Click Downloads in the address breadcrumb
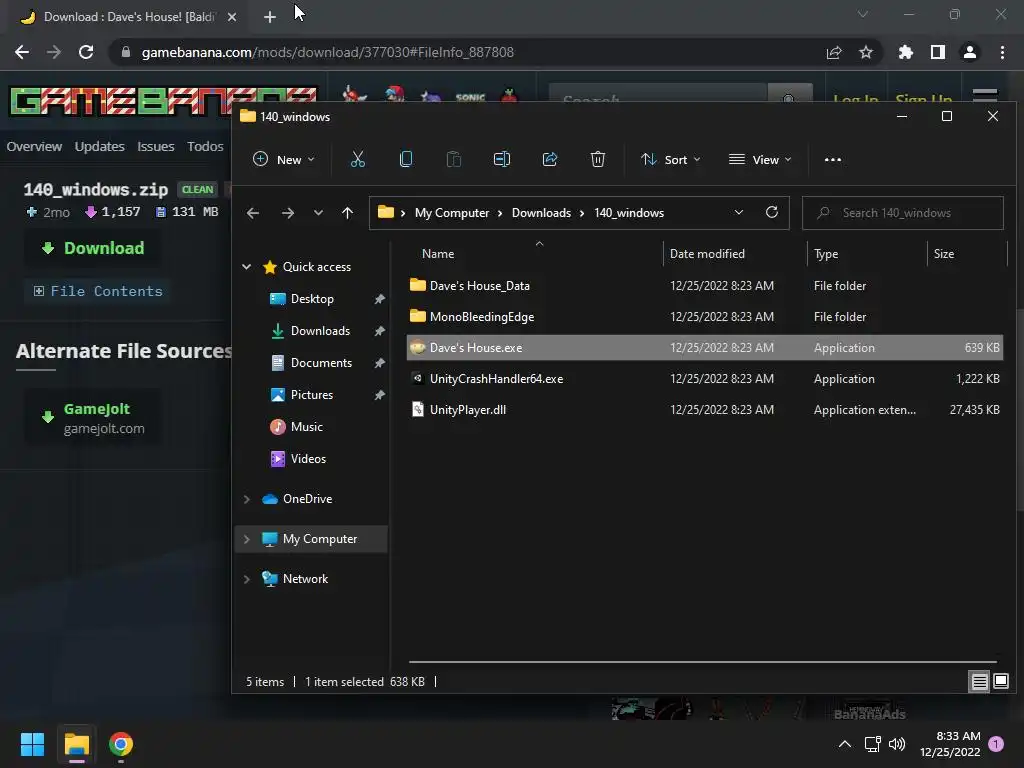Viewport: 1024px width, 768px height. [541, 213]
